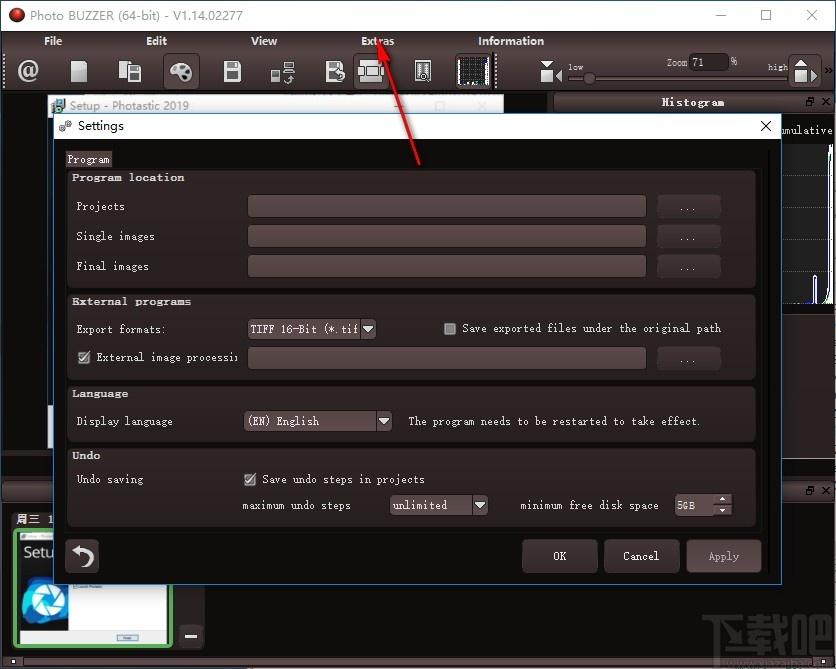
Task: Click the Final images path field
Action: click(x=447, y=266)
